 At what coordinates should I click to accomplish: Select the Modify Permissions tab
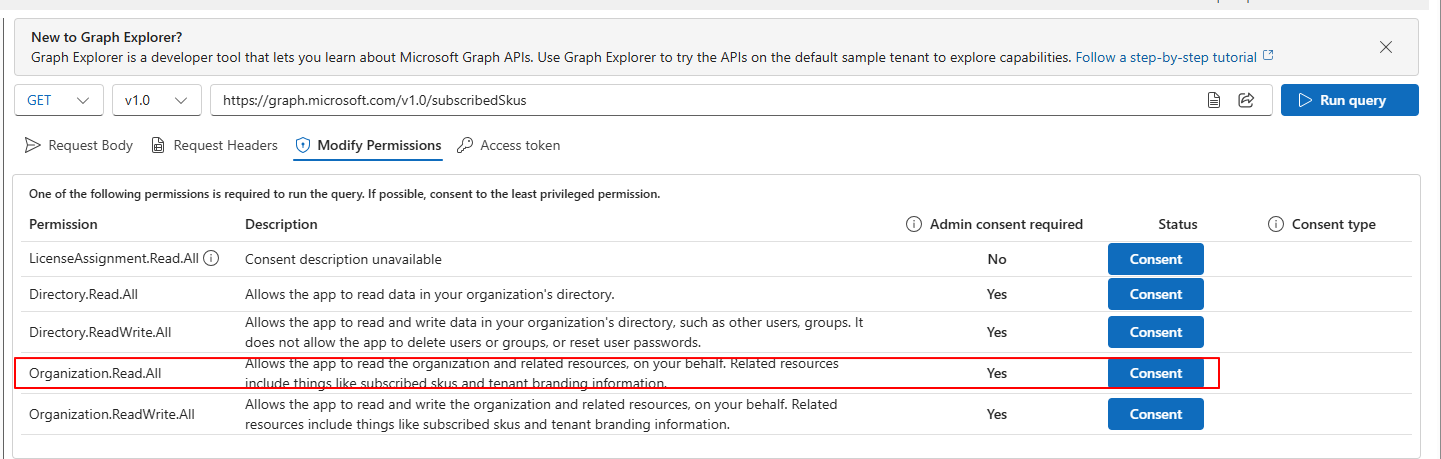[368, 145]
